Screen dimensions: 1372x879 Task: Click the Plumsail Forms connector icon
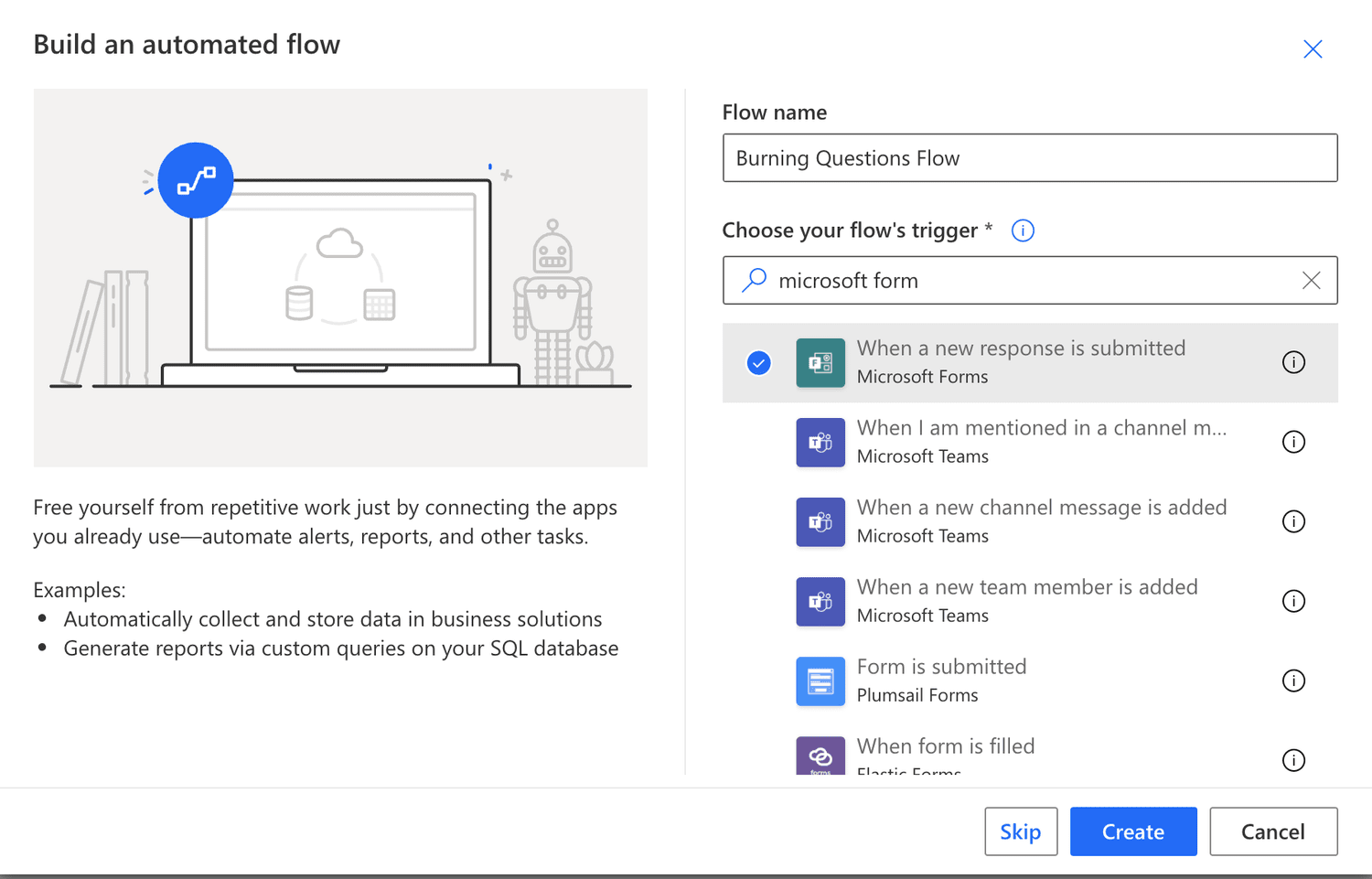pos(820,681)
